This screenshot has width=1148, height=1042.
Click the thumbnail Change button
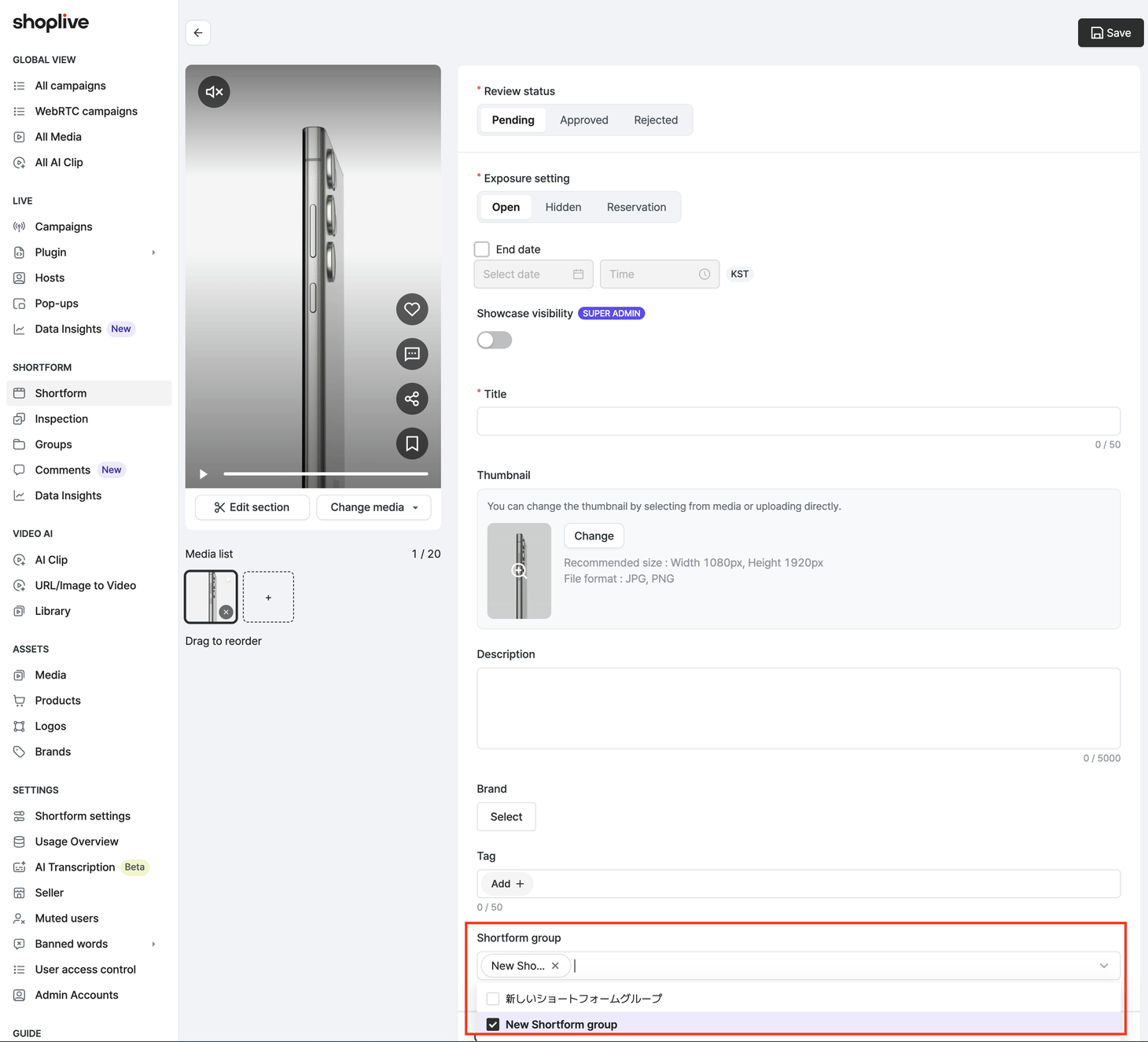594,536
